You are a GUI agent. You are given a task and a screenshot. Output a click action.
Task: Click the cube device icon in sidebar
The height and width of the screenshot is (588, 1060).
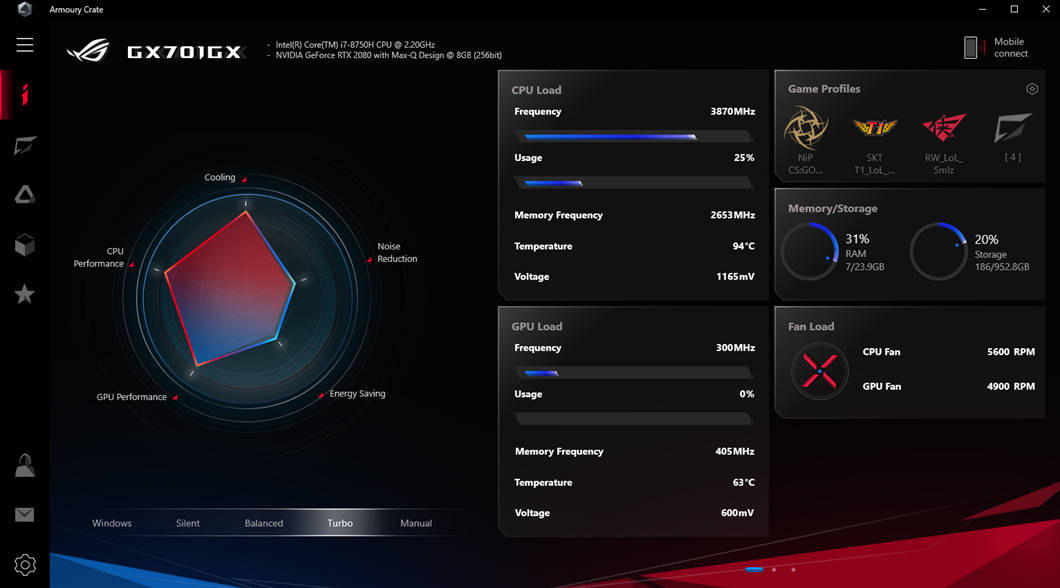point(24,245)
